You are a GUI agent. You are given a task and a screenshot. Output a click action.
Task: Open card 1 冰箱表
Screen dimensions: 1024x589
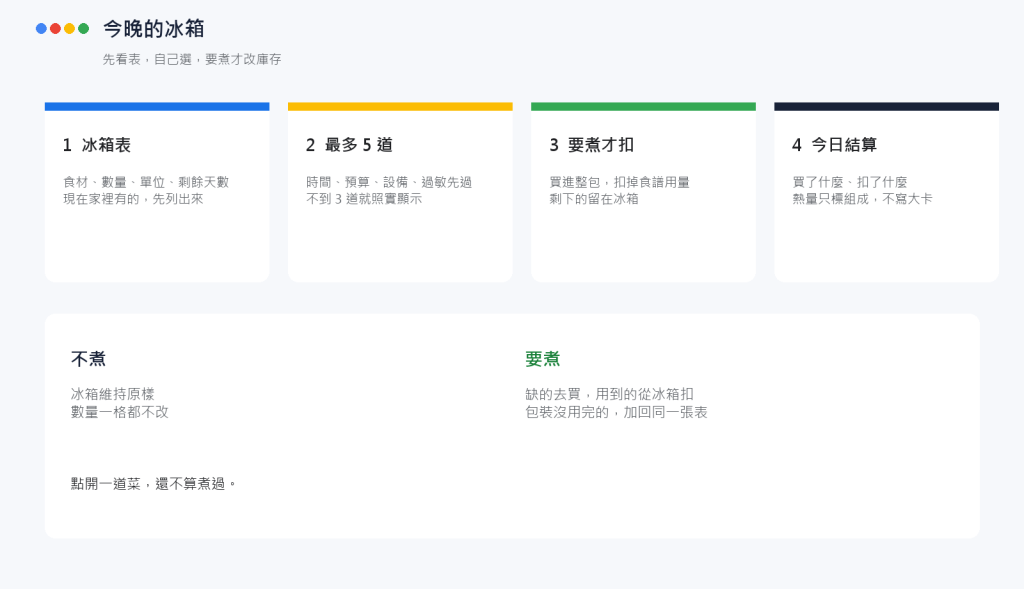157,192
